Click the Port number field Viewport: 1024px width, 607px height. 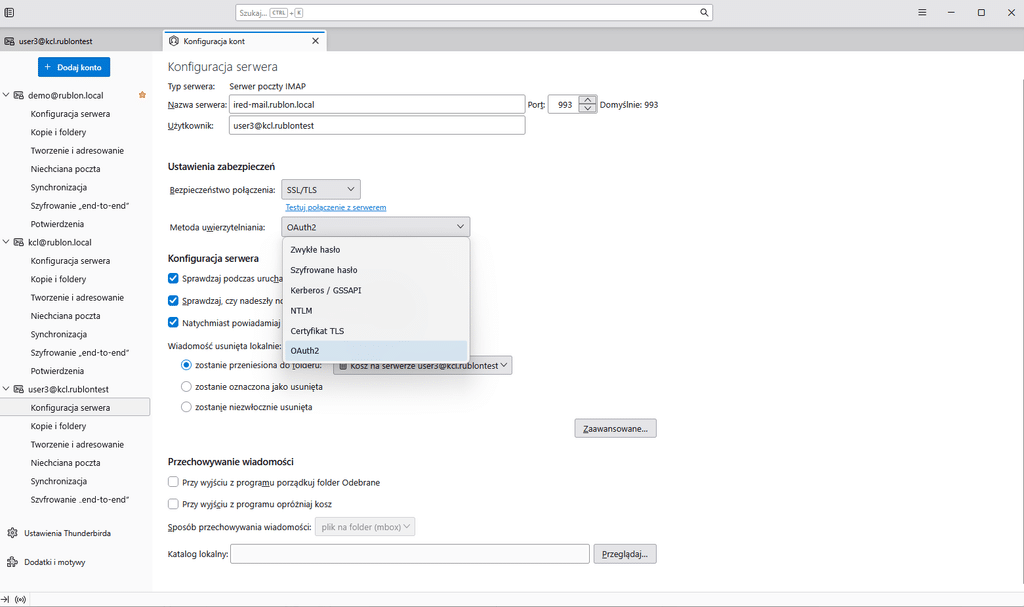pyautogui.click(x=564, y=105)
